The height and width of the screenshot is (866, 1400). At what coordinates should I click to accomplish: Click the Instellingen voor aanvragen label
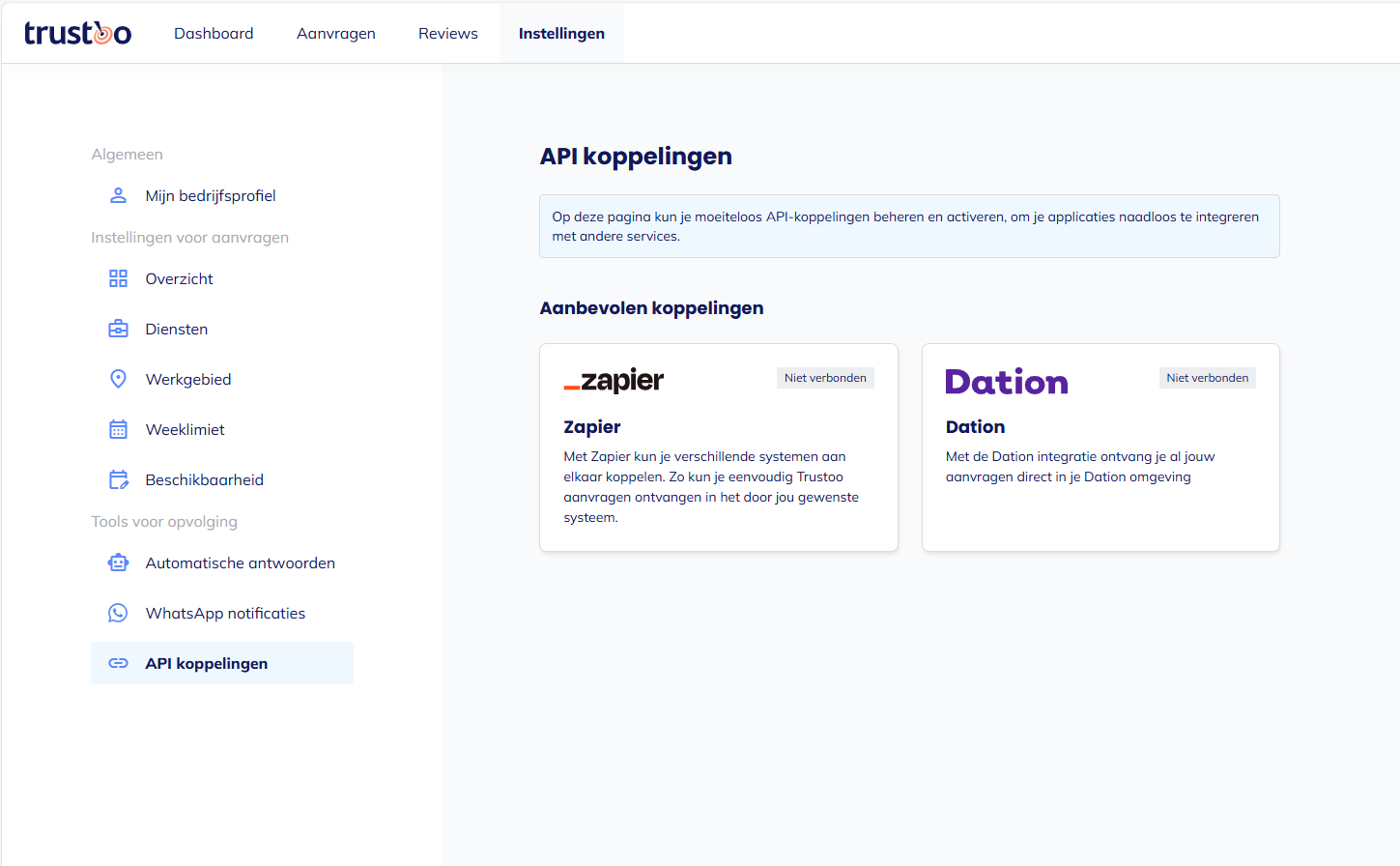189,238
